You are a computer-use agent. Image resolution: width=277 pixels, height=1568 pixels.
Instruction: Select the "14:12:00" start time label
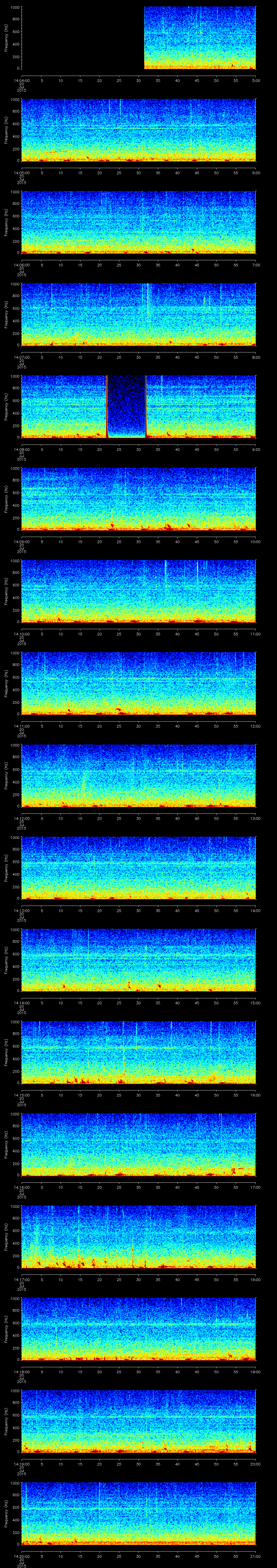coord(21,818)
